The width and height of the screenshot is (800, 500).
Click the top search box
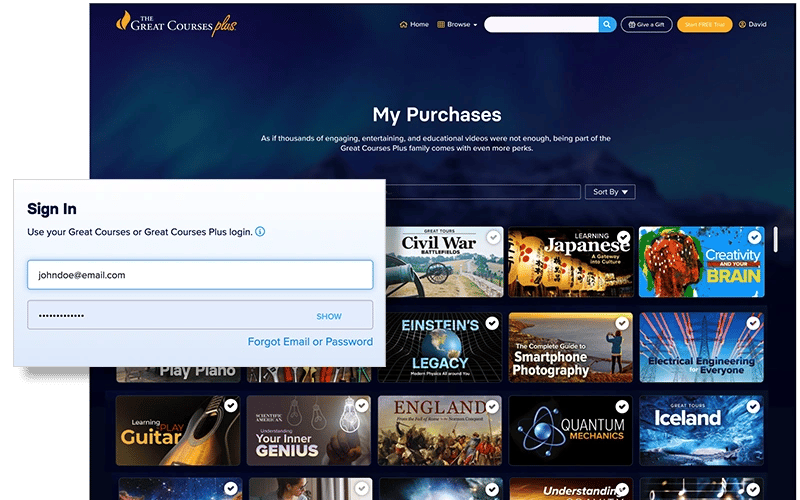coord(541,24)
